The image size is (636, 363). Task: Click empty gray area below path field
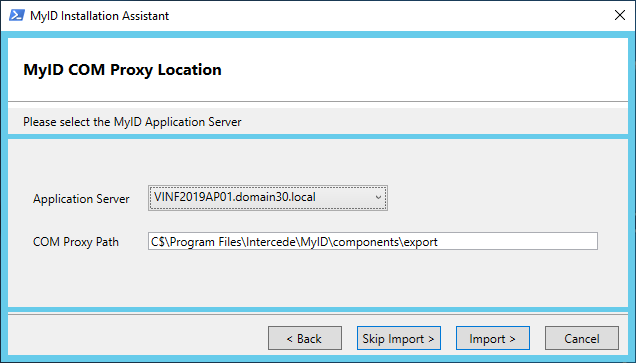click(x=316, y=280)
